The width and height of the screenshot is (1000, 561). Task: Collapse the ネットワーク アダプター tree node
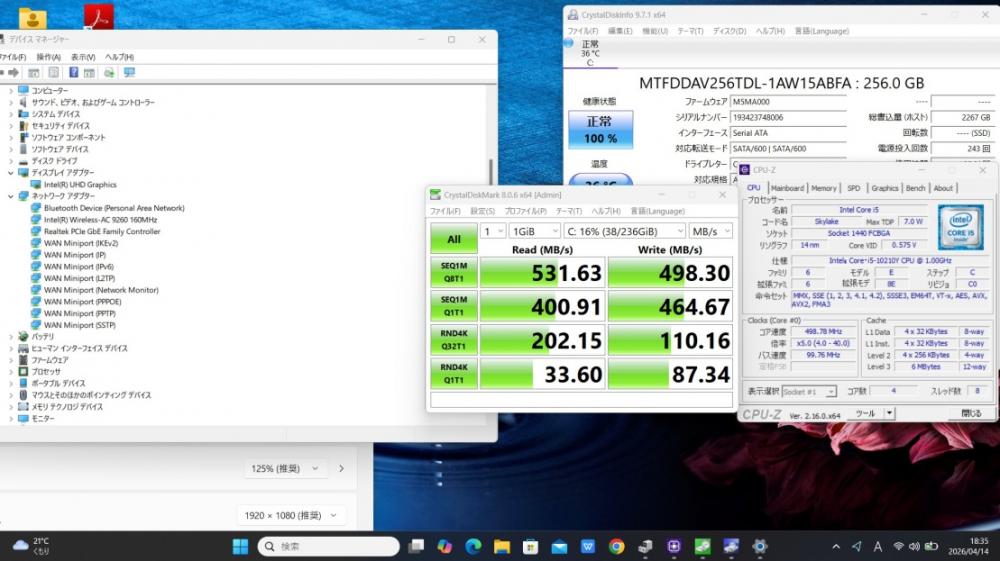[x=11, y=196]
